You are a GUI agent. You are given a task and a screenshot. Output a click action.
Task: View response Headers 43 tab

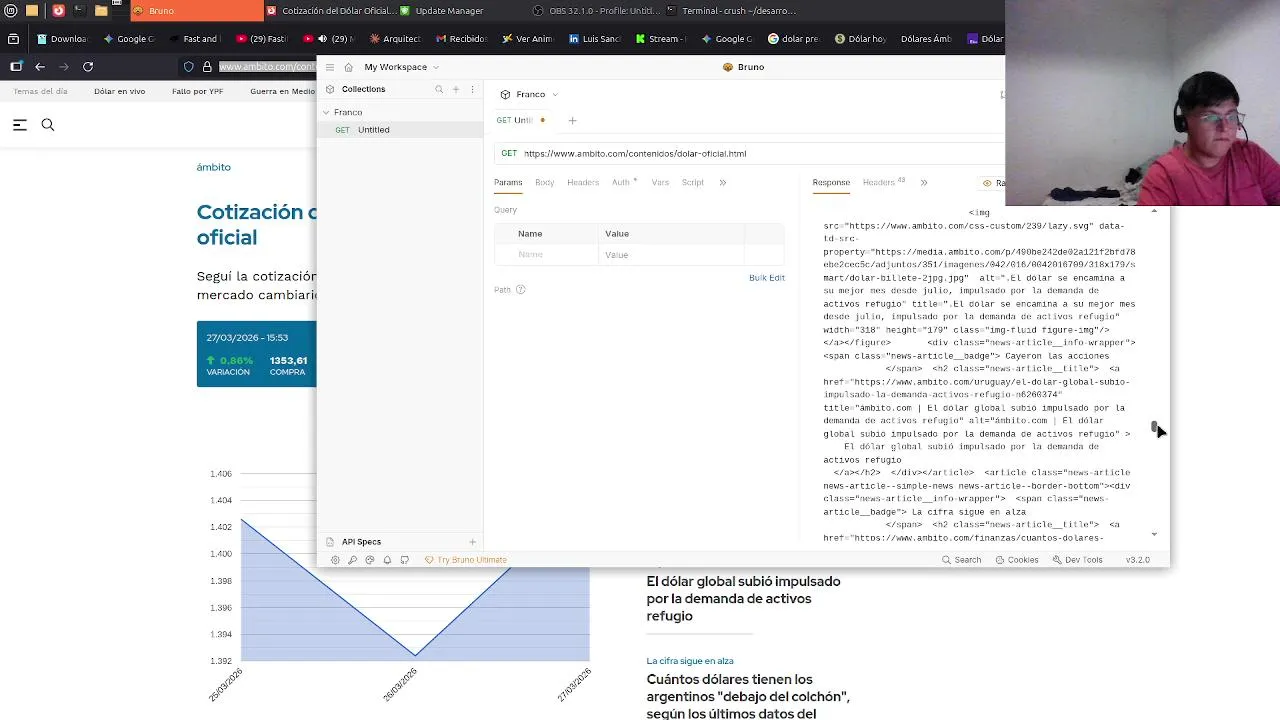click(x=883, y=182)
